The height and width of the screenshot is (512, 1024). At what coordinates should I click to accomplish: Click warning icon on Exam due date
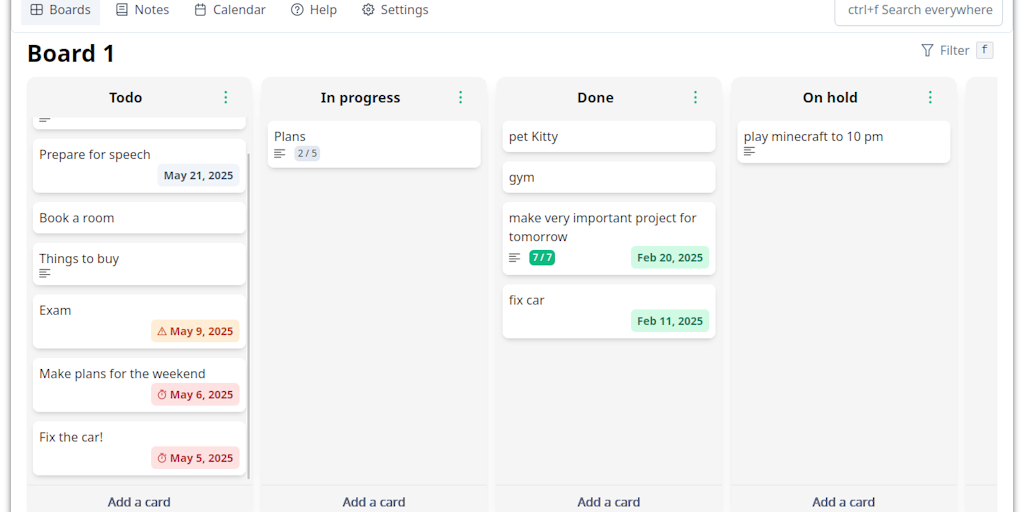tap(162, 331)
